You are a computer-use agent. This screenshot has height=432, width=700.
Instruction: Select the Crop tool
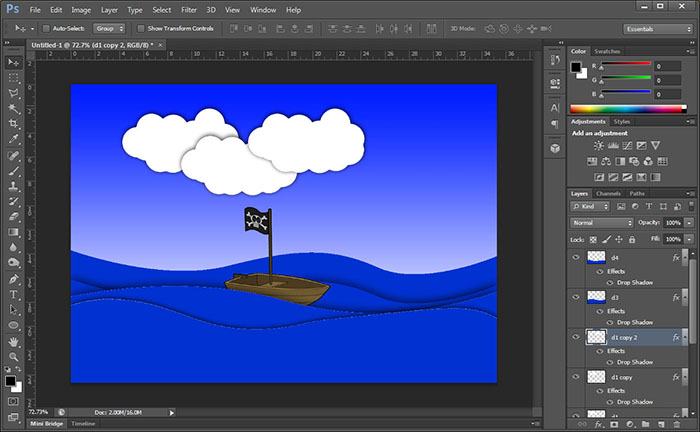[14, 123]
